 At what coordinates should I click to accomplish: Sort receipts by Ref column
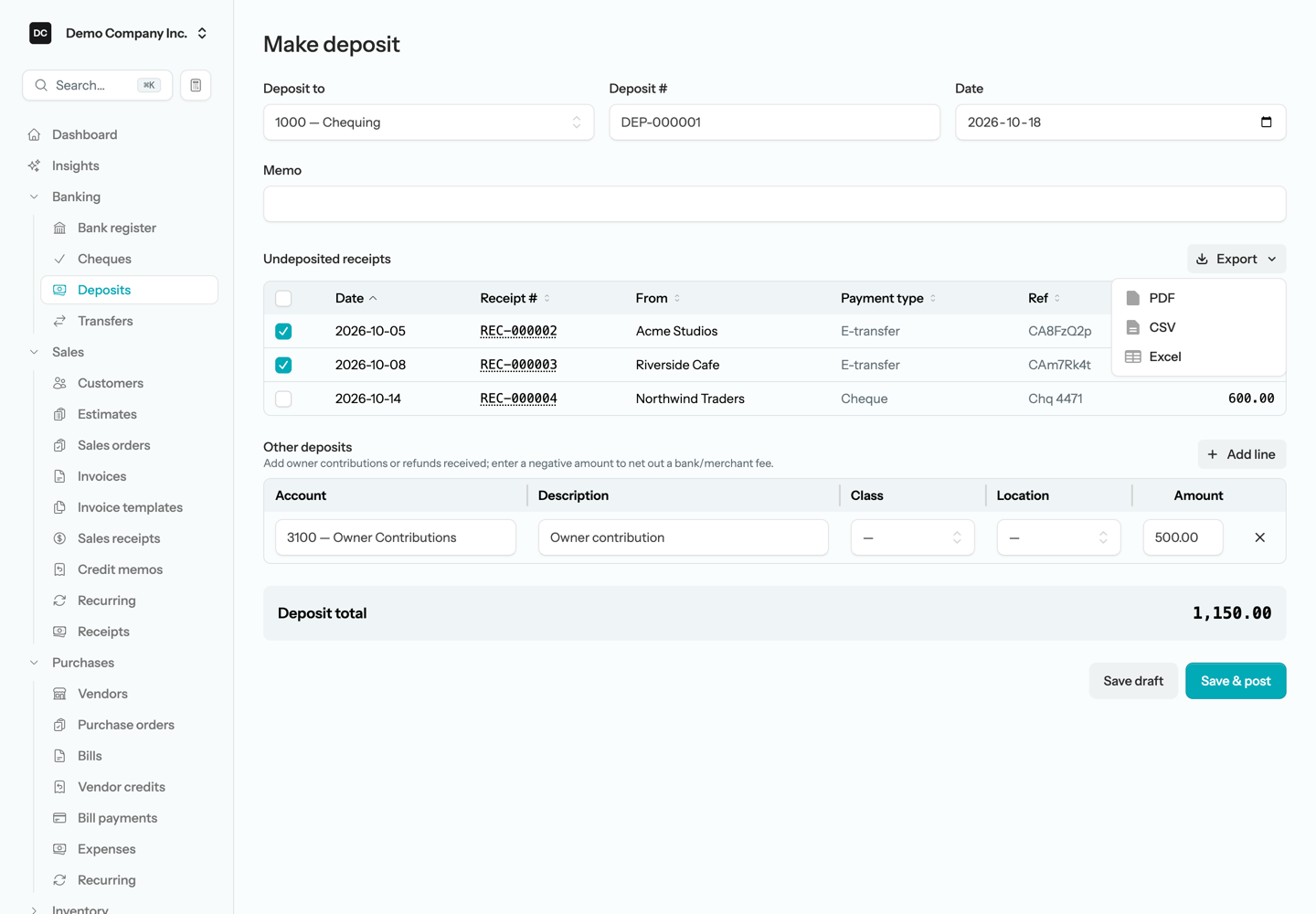click(x=1045, y=298)
